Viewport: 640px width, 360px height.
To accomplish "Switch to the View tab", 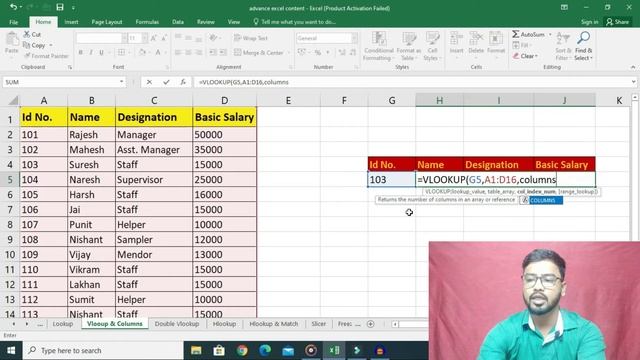I will click(x=233, y=22).
